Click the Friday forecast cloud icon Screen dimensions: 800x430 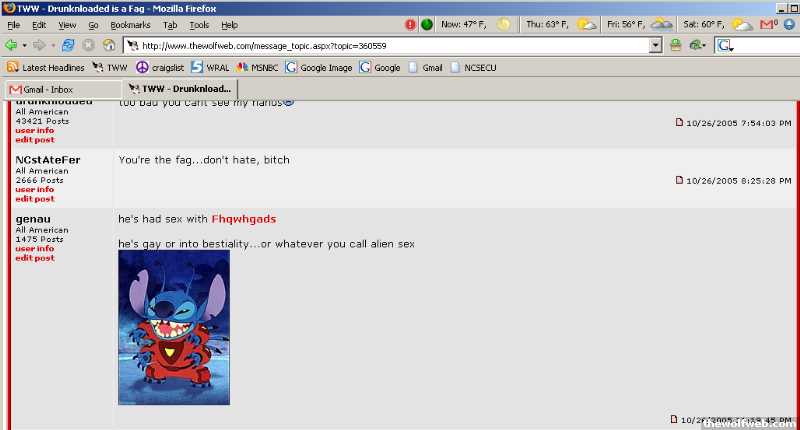661,24
